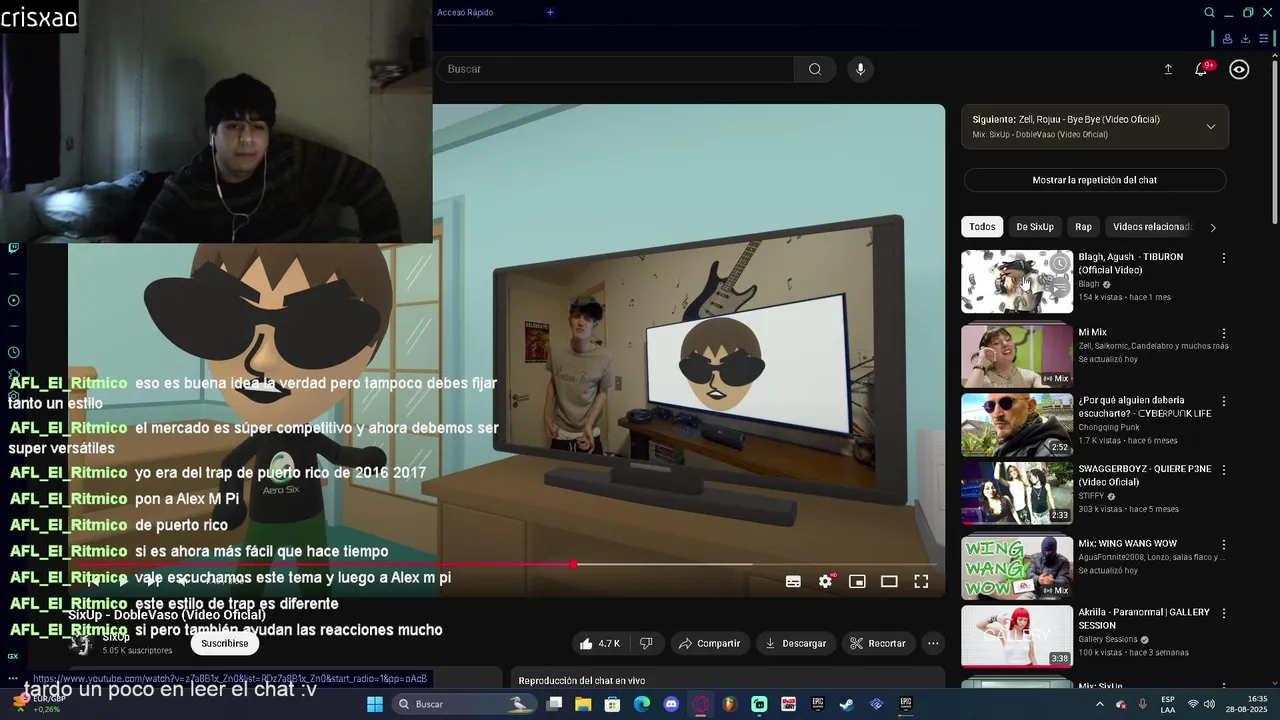Click the upload arrow icon in YouTube header

click(x=1168, y=69)
